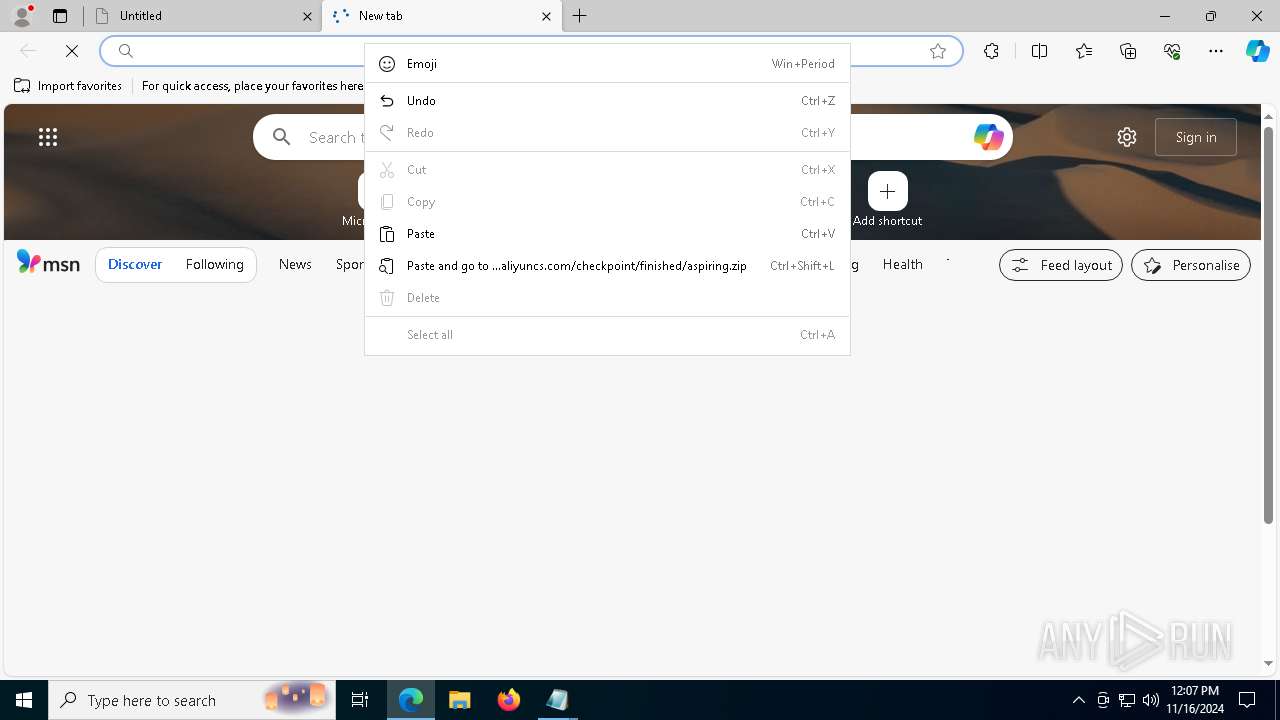Screen dimensions: 1280x720
Task: Click the Add shortcut tile
Action: 888,199
